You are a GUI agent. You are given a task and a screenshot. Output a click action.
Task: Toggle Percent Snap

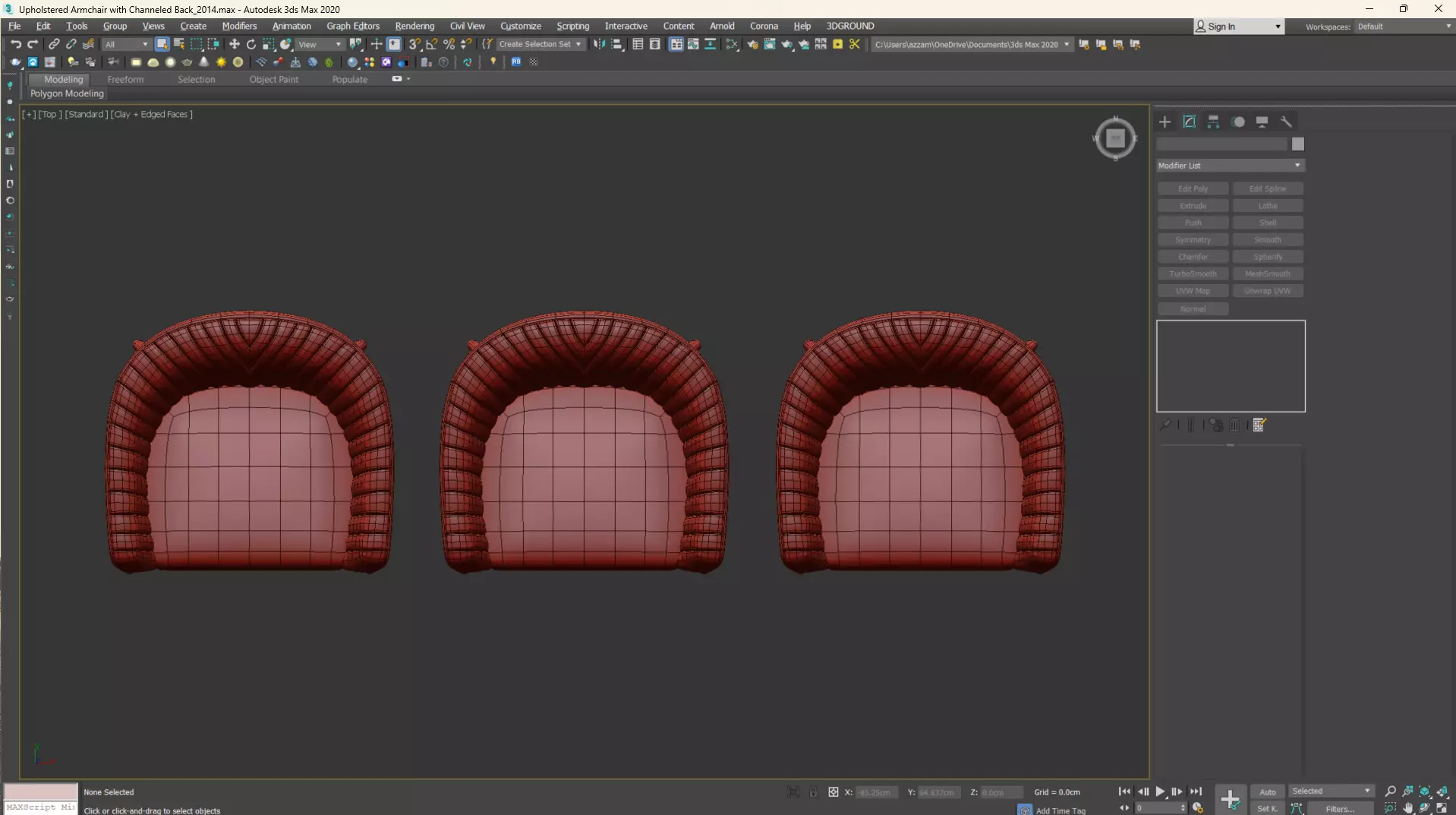pos(449,44)
